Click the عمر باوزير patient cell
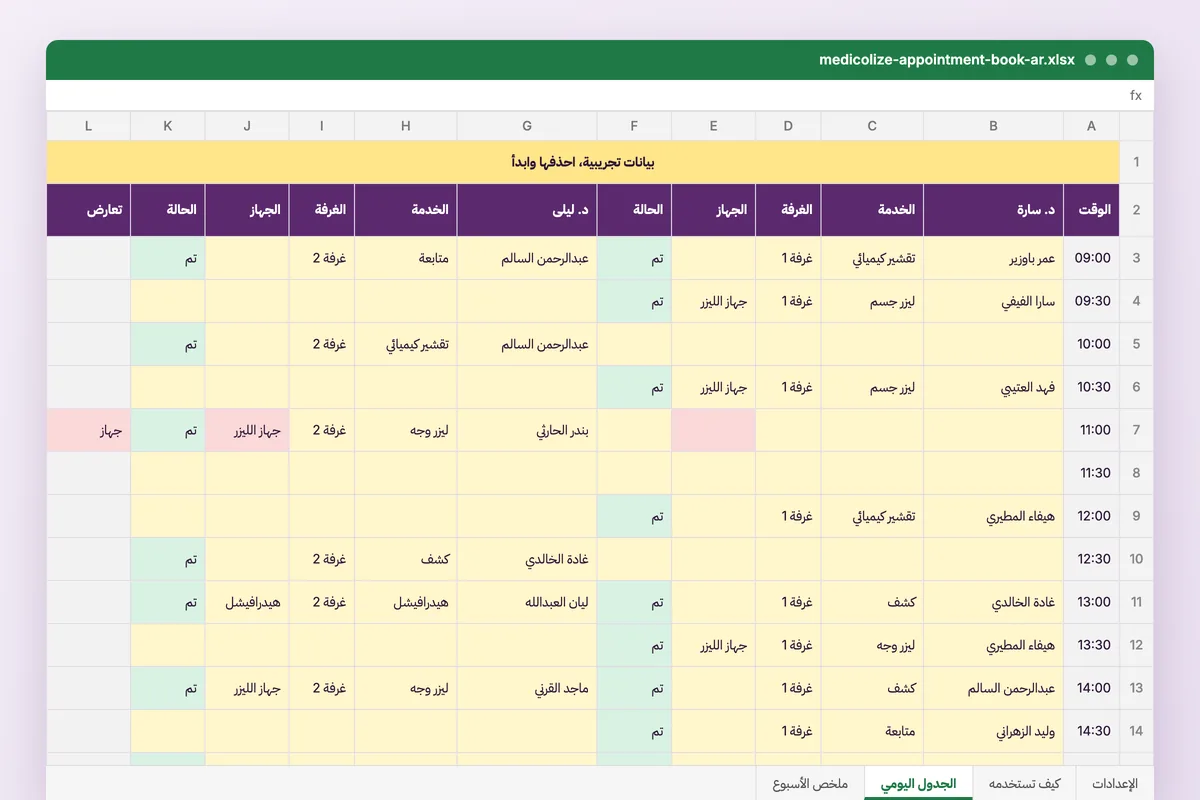Image resolution: width=1200 pixels, height=800 pixels. coord(993,258)
